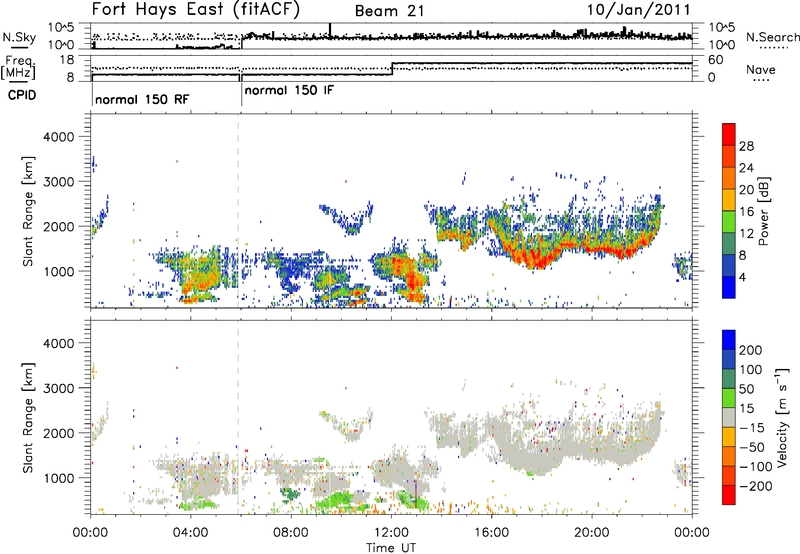
Task: Click the "4000" tick of the power panel
Action: pyautogui.click(x=58, y=137)
